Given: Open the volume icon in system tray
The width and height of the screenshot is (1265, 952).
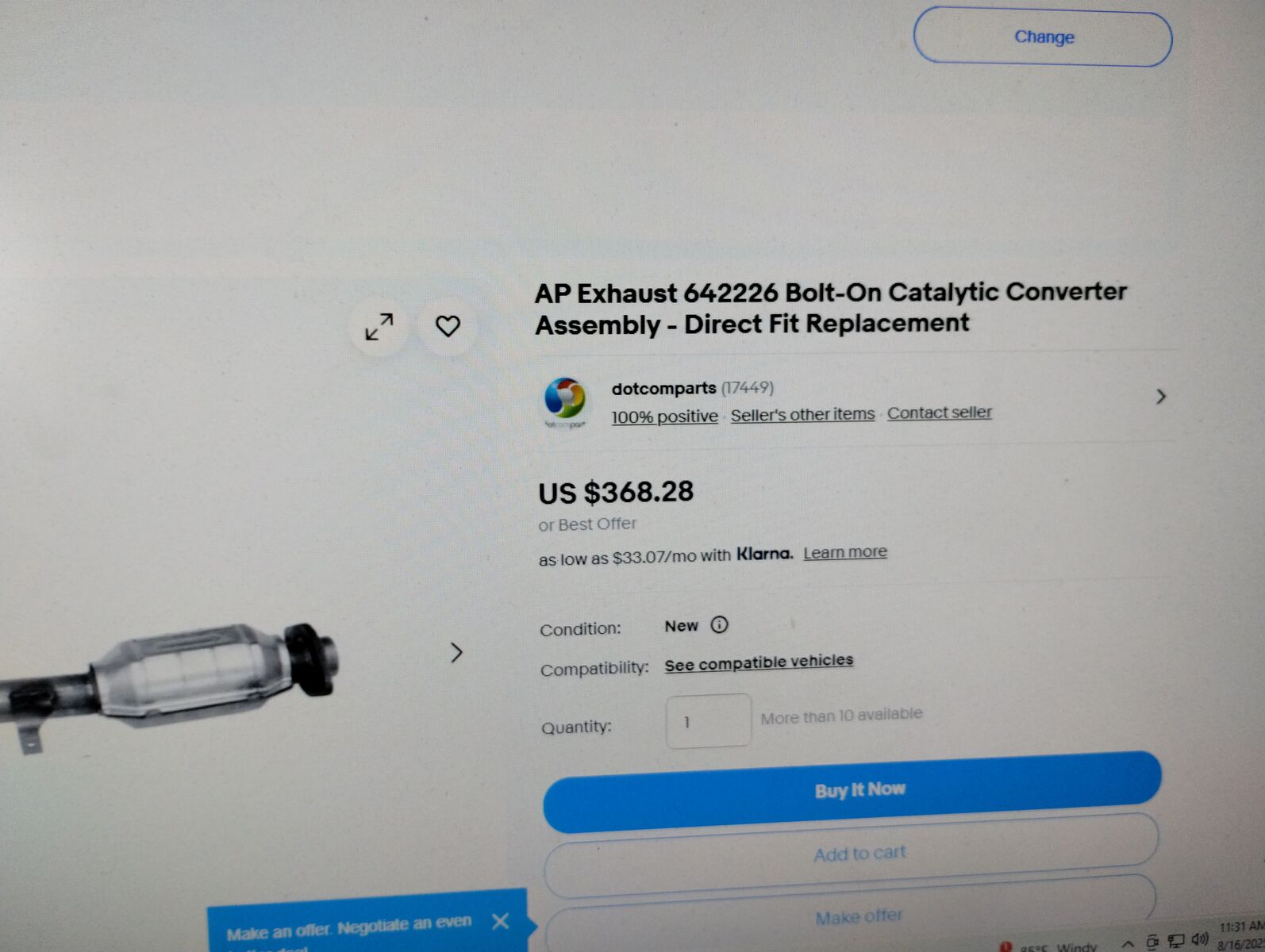Looking at the screenshot, I should point(1200,939).
